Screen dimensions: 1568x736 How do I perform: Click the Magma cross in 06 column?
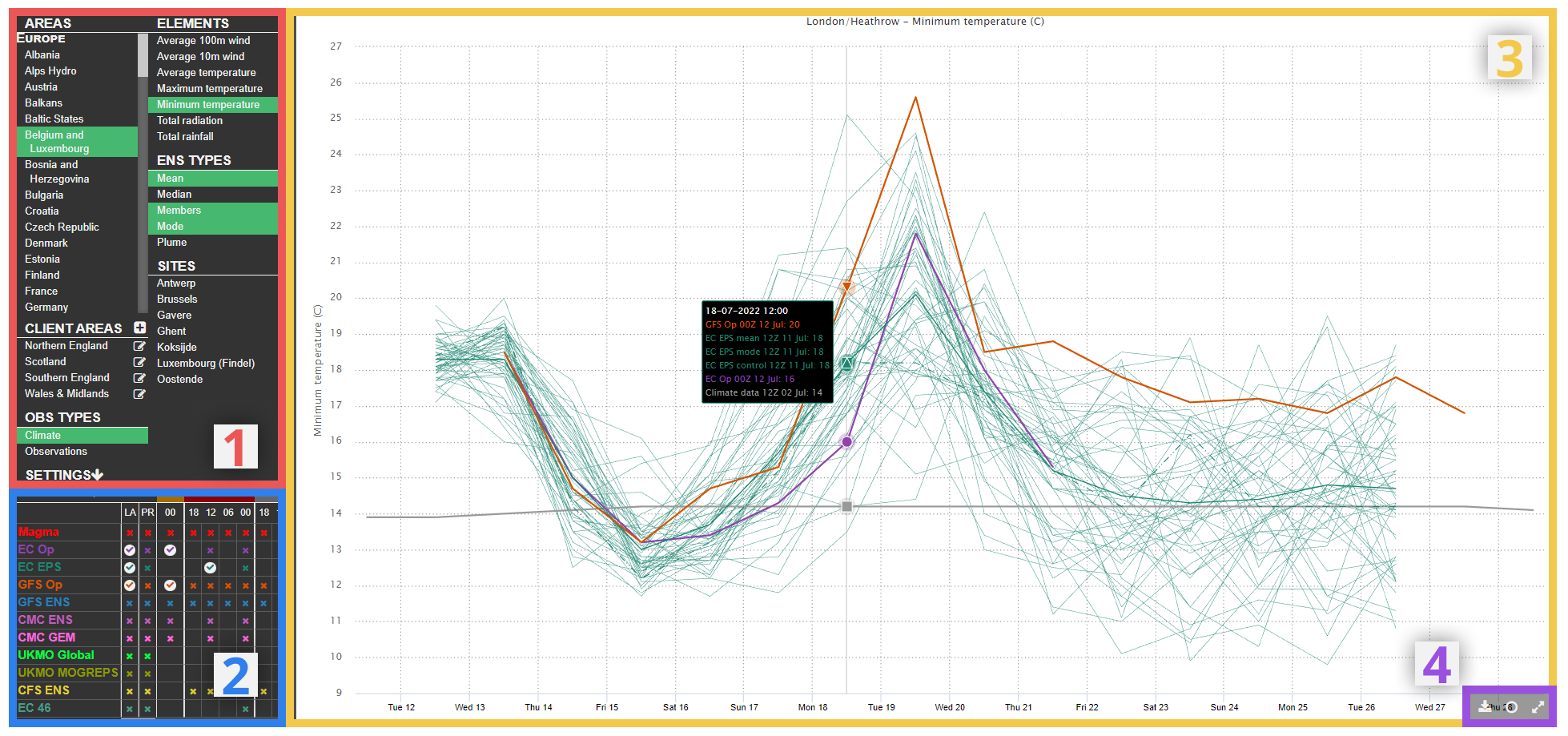[228, 533]
